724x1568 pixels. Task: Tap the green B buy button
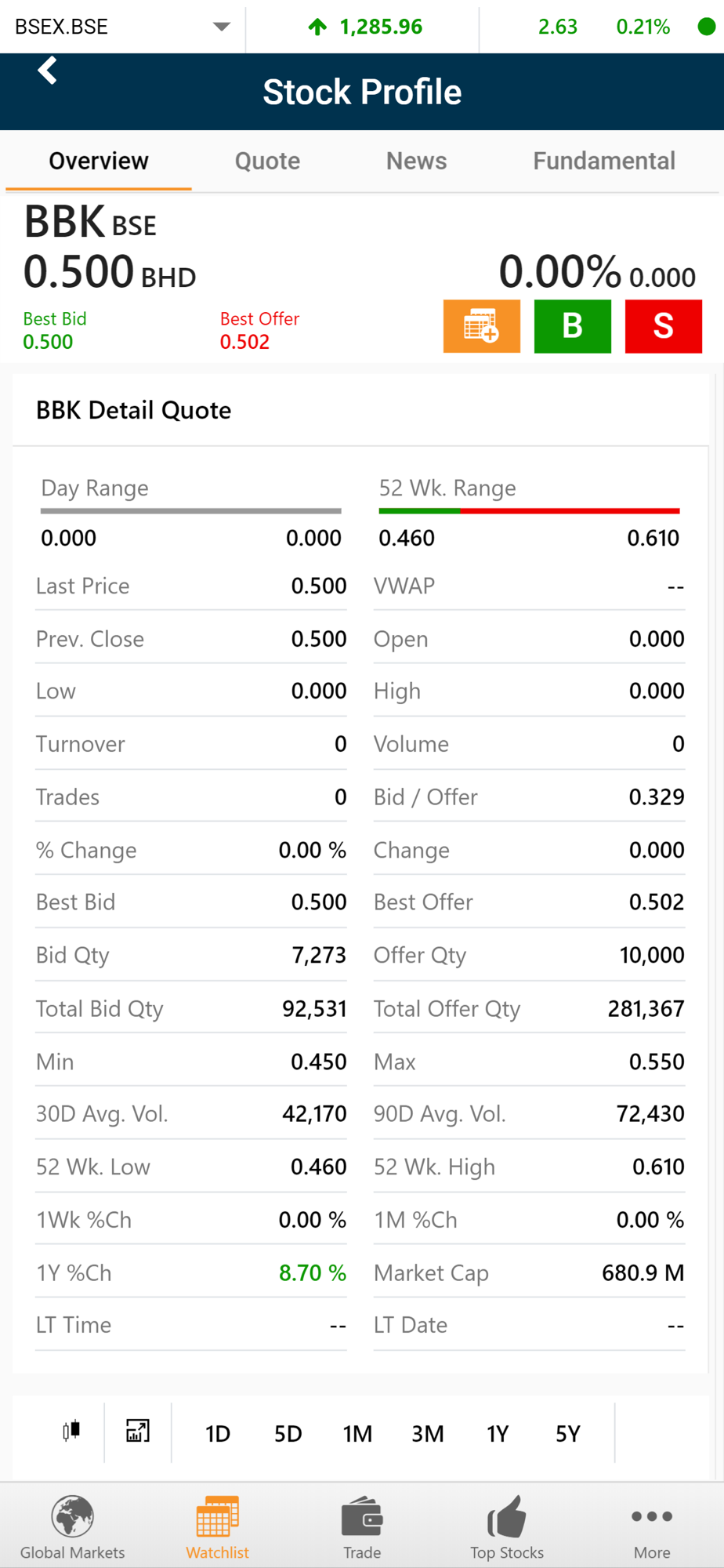tap(573, 326)
